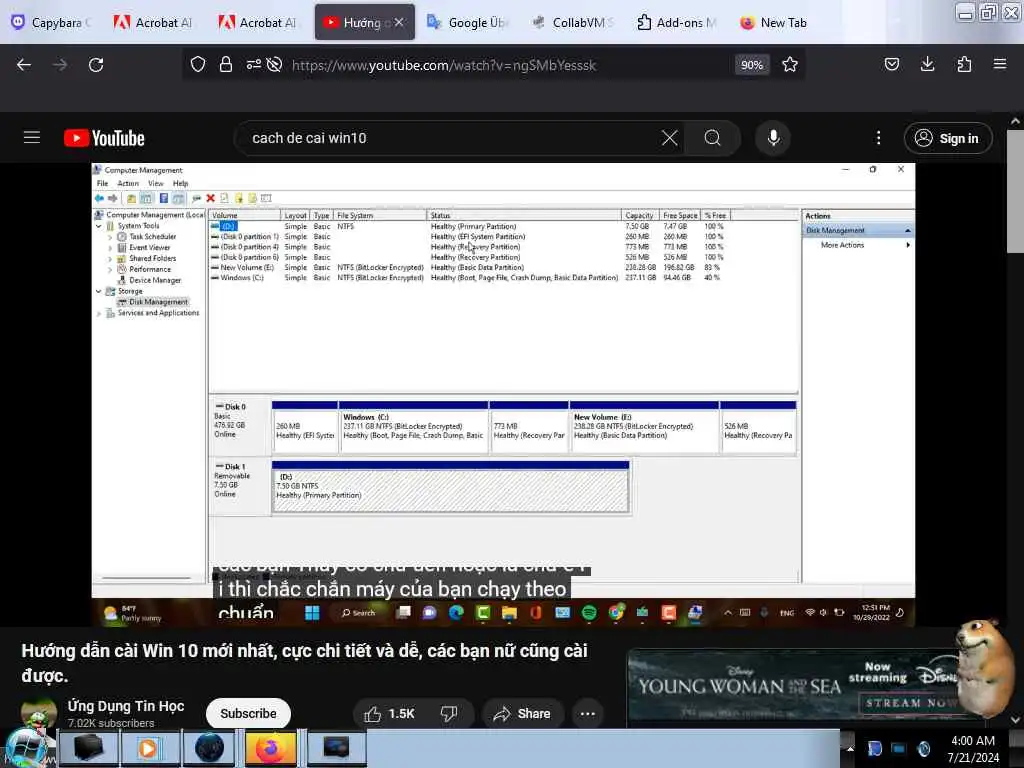Click the browser forward arrow

click(x=60, y=65)
